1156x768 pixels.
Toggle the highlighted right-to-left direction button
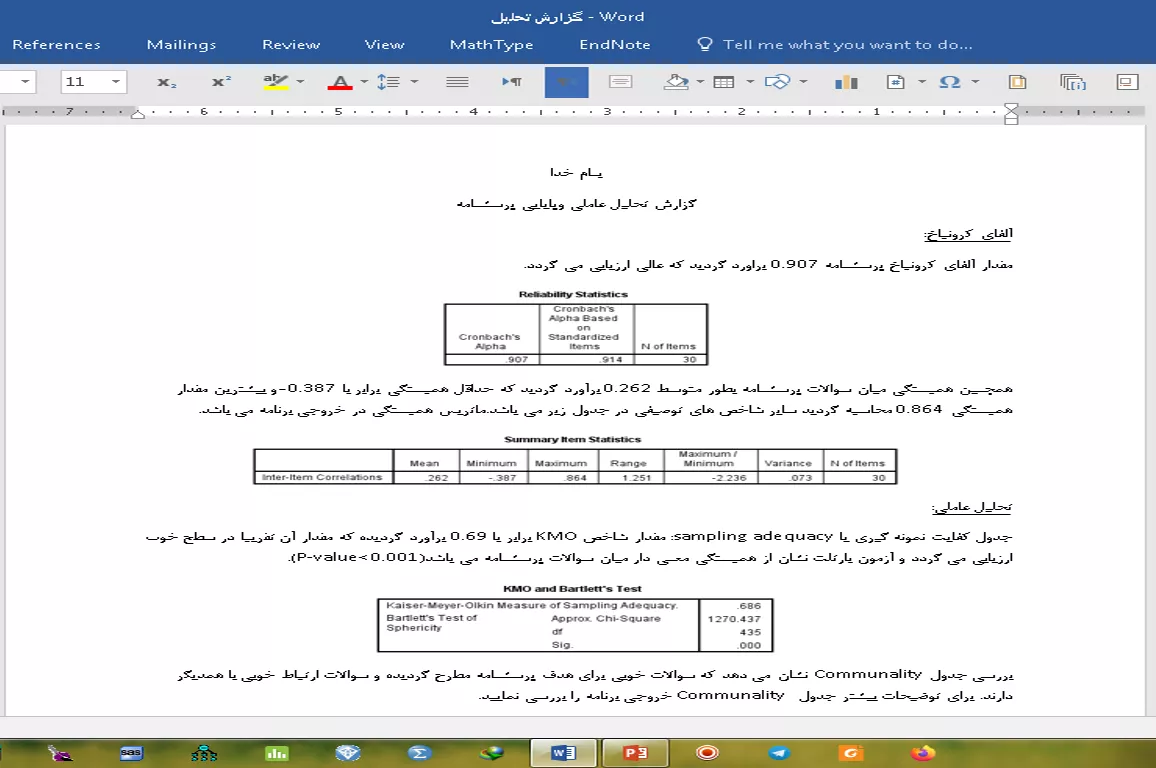pos(566,82)
